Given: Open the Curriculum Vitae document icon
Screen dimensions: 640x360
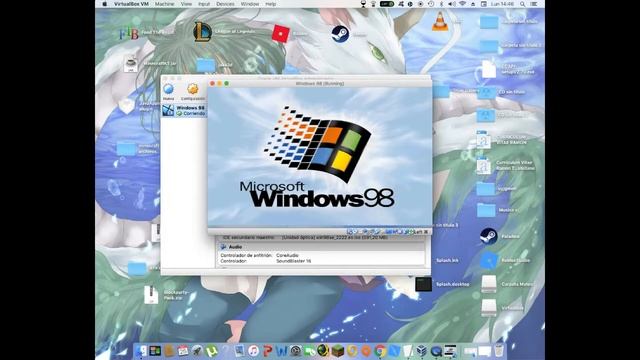Looking at the screenshot, I should click(484, 165).
